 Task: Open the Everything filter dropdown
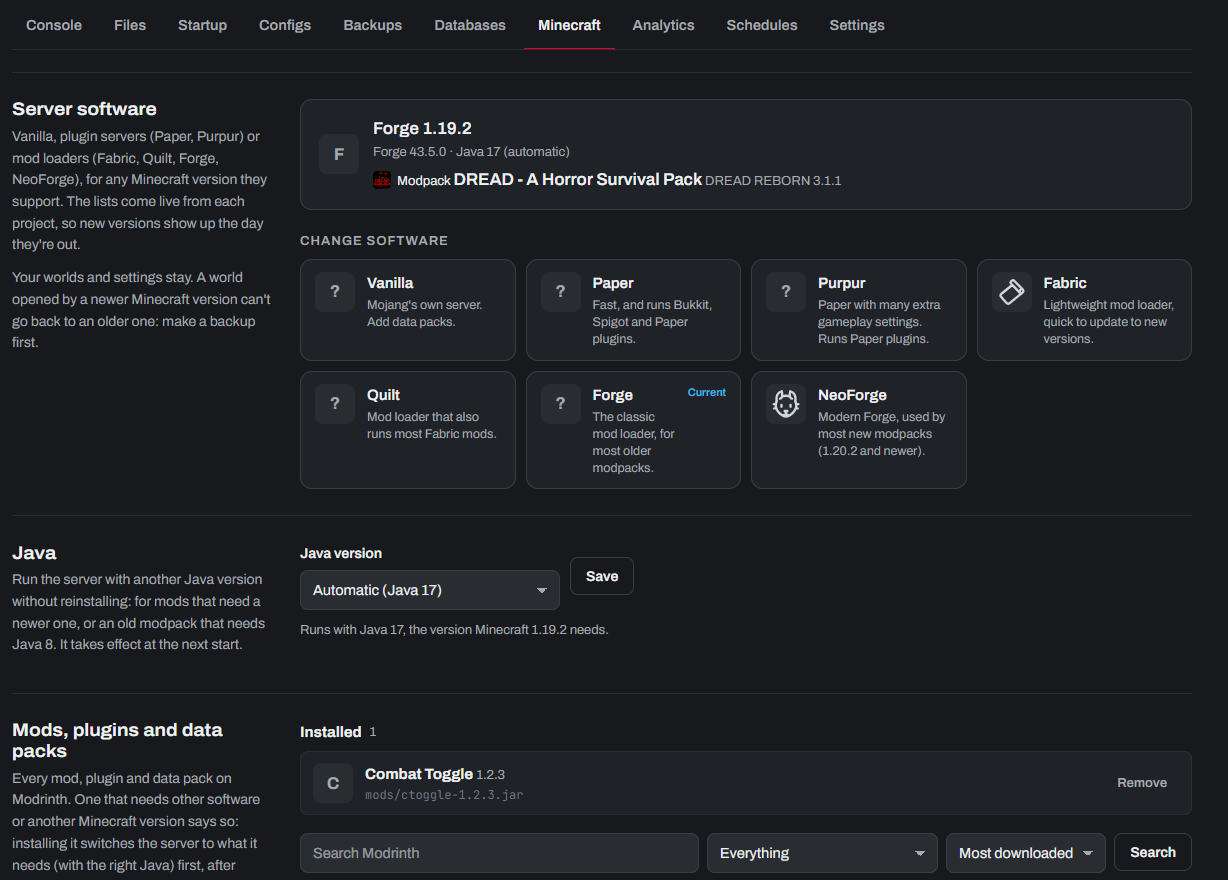(822, 853)
